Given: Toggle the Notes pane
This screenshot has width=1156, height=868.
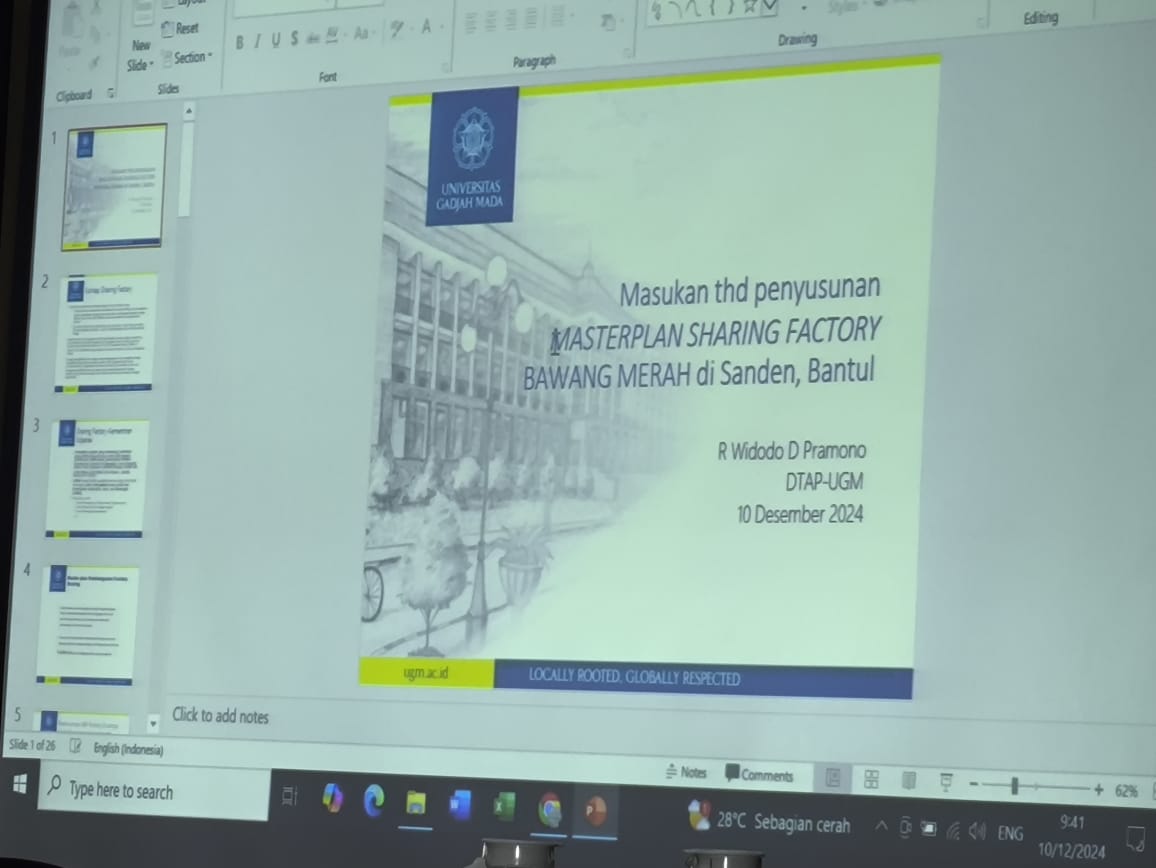Looking at the screenshot, I should [x=686, y=772].
